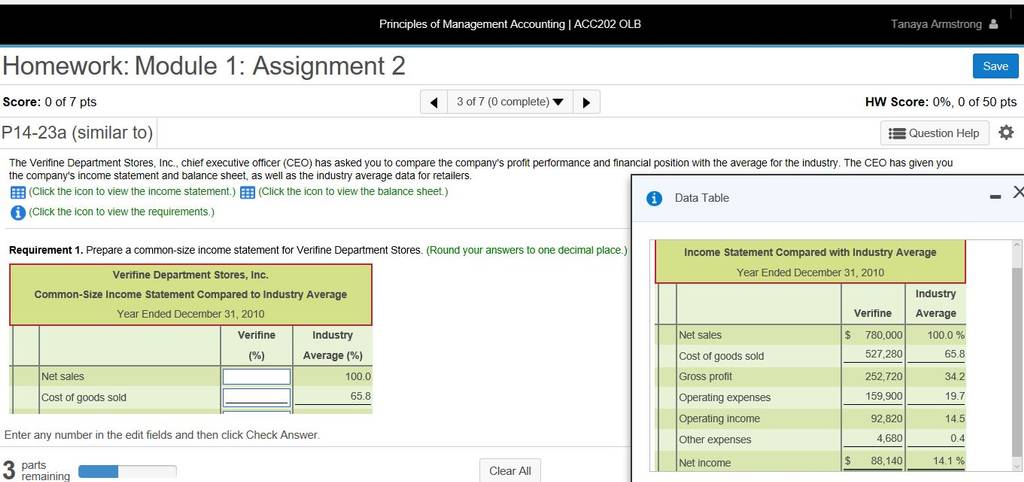The height and width of the screenshot is (482, 1024).
Task: Click user profile icon next to Tanaya Armstrong
Action: tap(993, 24)
